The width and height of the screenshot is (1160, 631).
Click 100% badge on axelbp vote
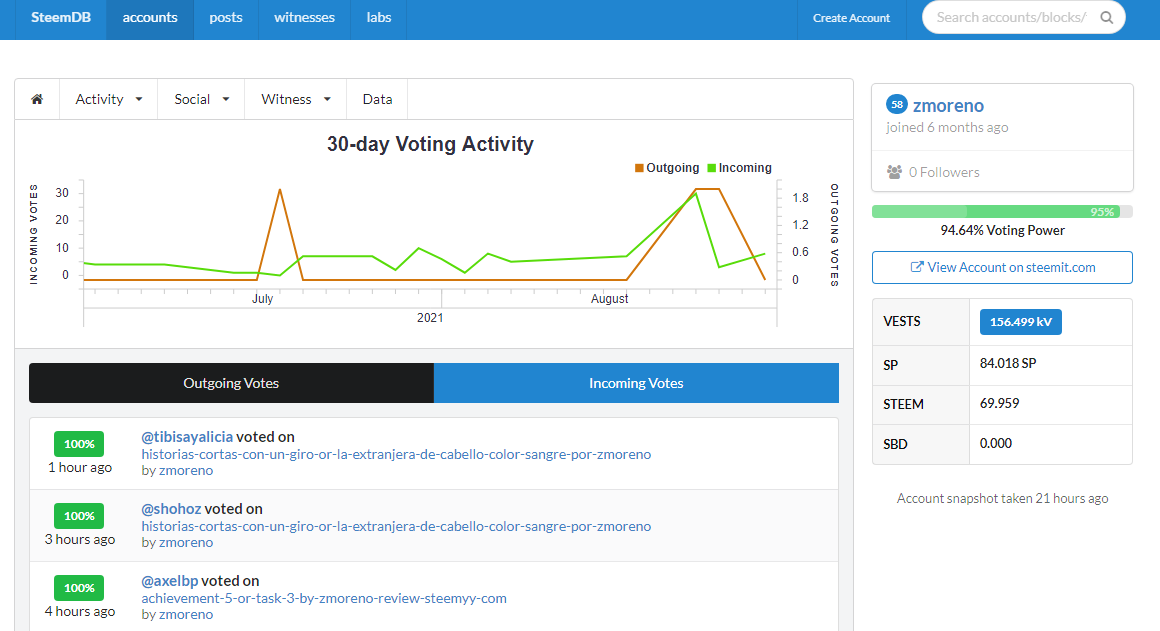[79, 588]
